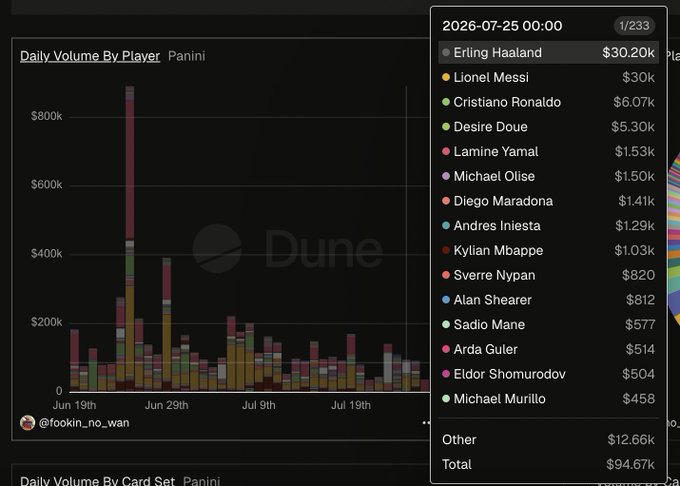Open the Daily Volume By Player chart title
680x486 pixels.
(90, 56)
